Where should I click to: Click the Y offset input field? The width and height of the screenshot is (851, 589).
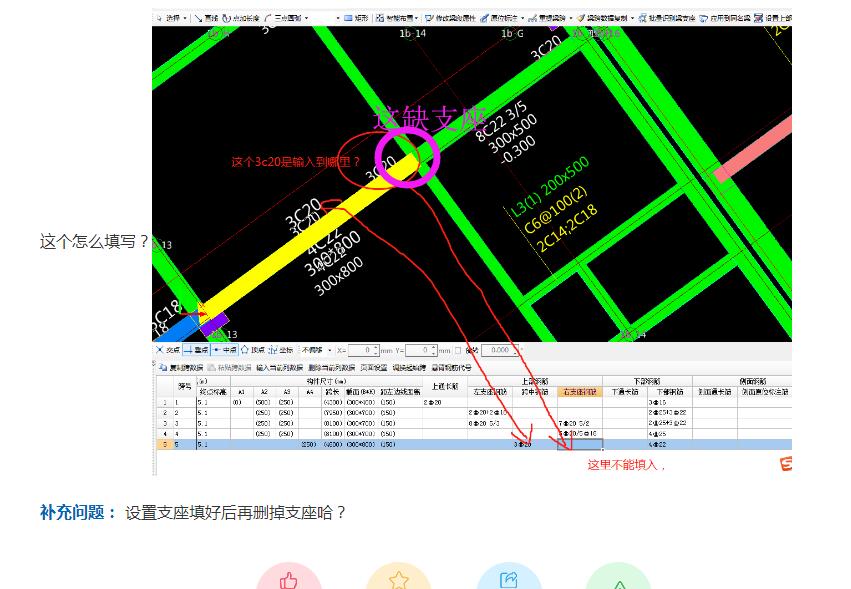[421, 351]
